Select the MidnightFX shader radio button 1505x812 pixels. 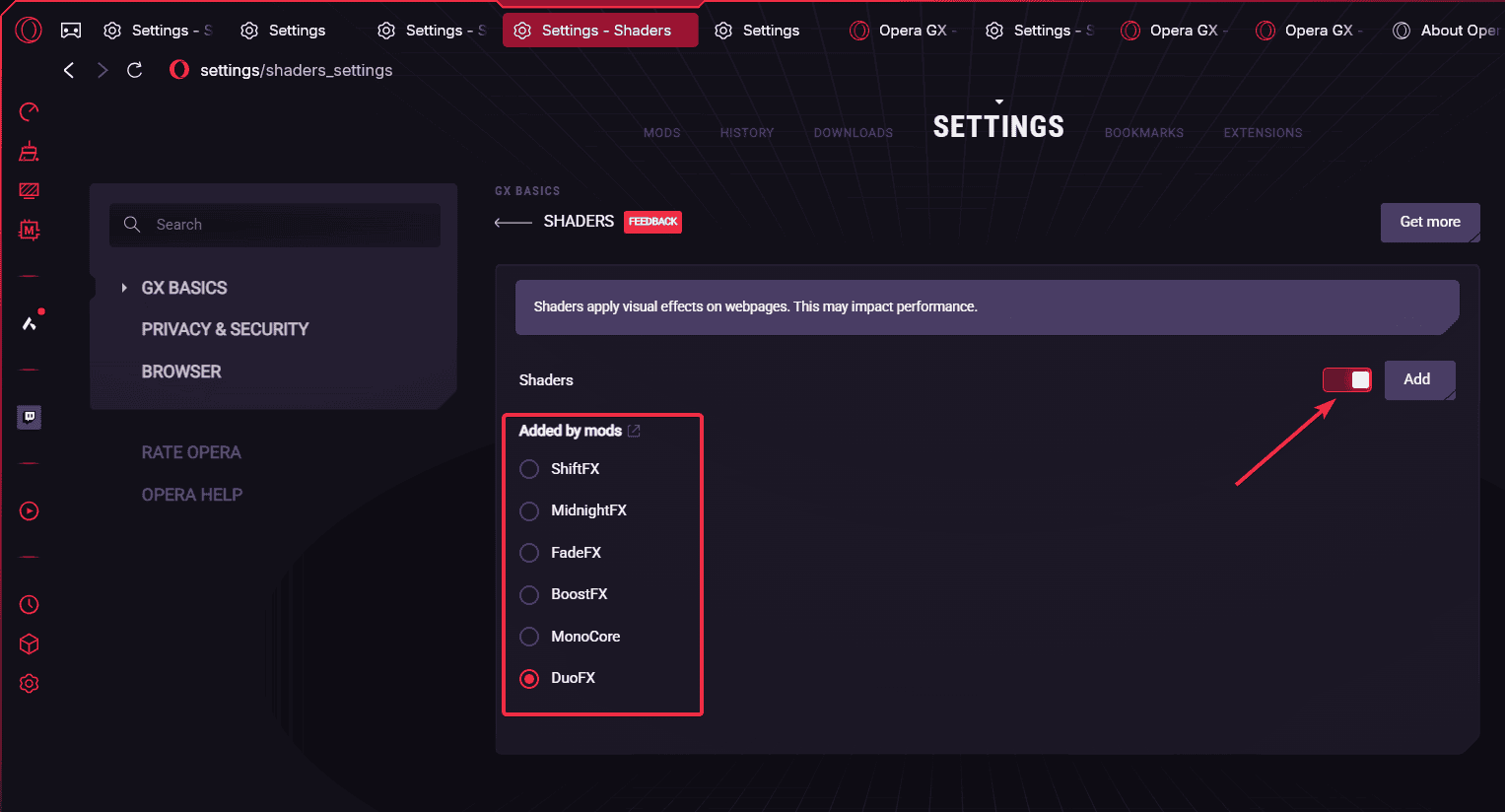tap(529, 510)
